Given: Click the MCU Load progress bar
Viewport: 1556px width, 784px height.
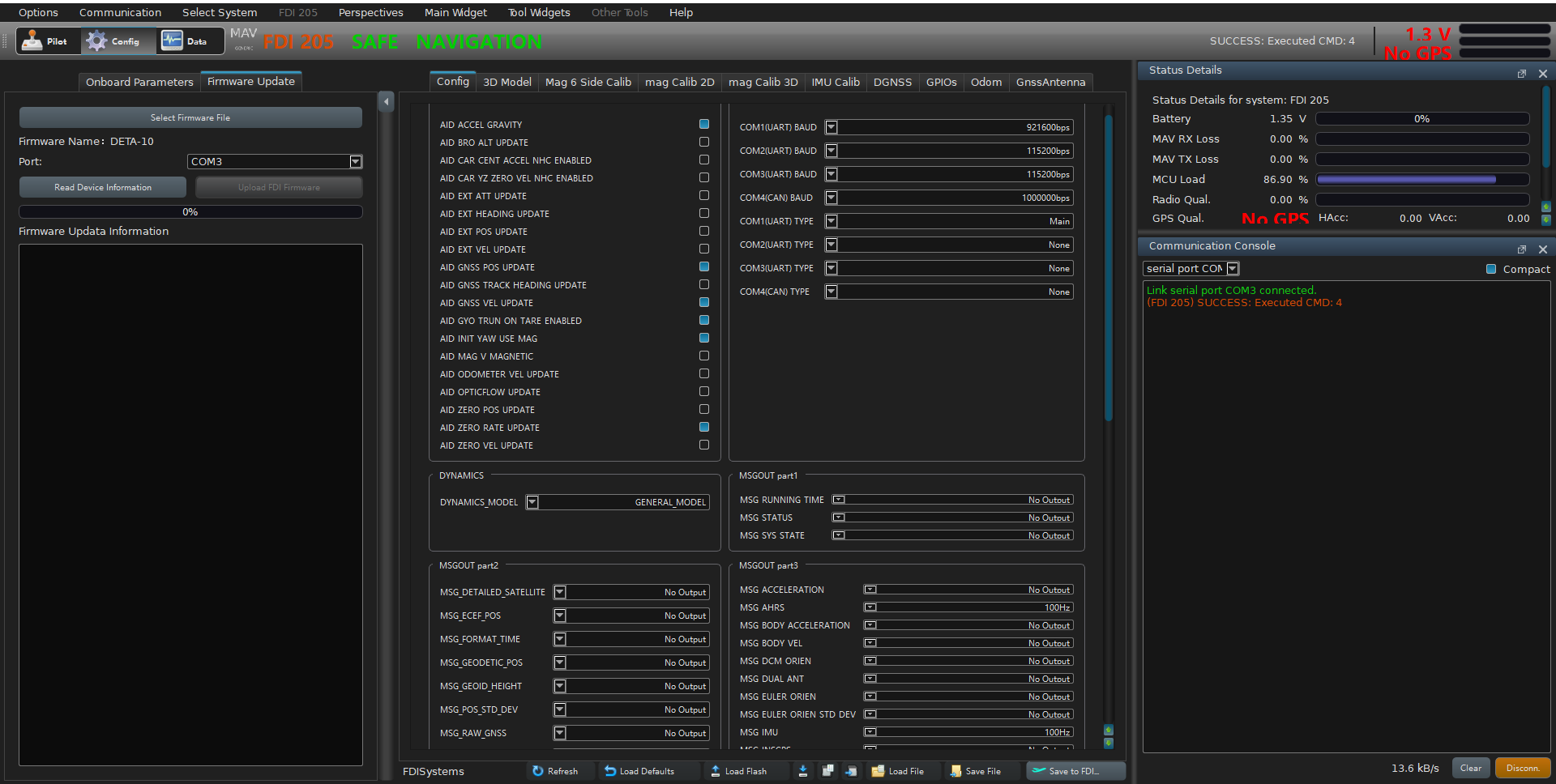Looking at the screenshot, I should 1422,180.
